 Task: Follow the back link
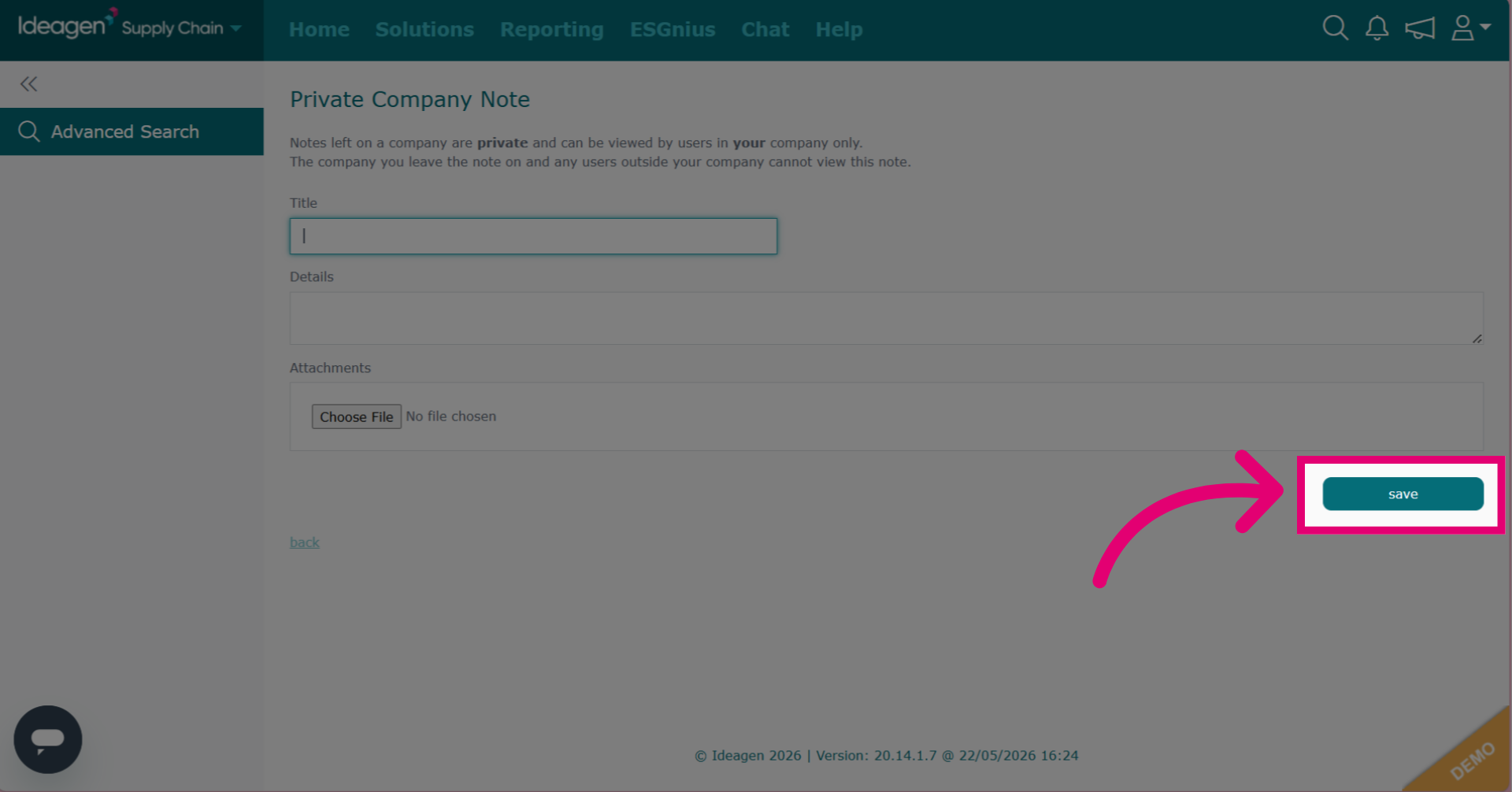click(304, 542)
